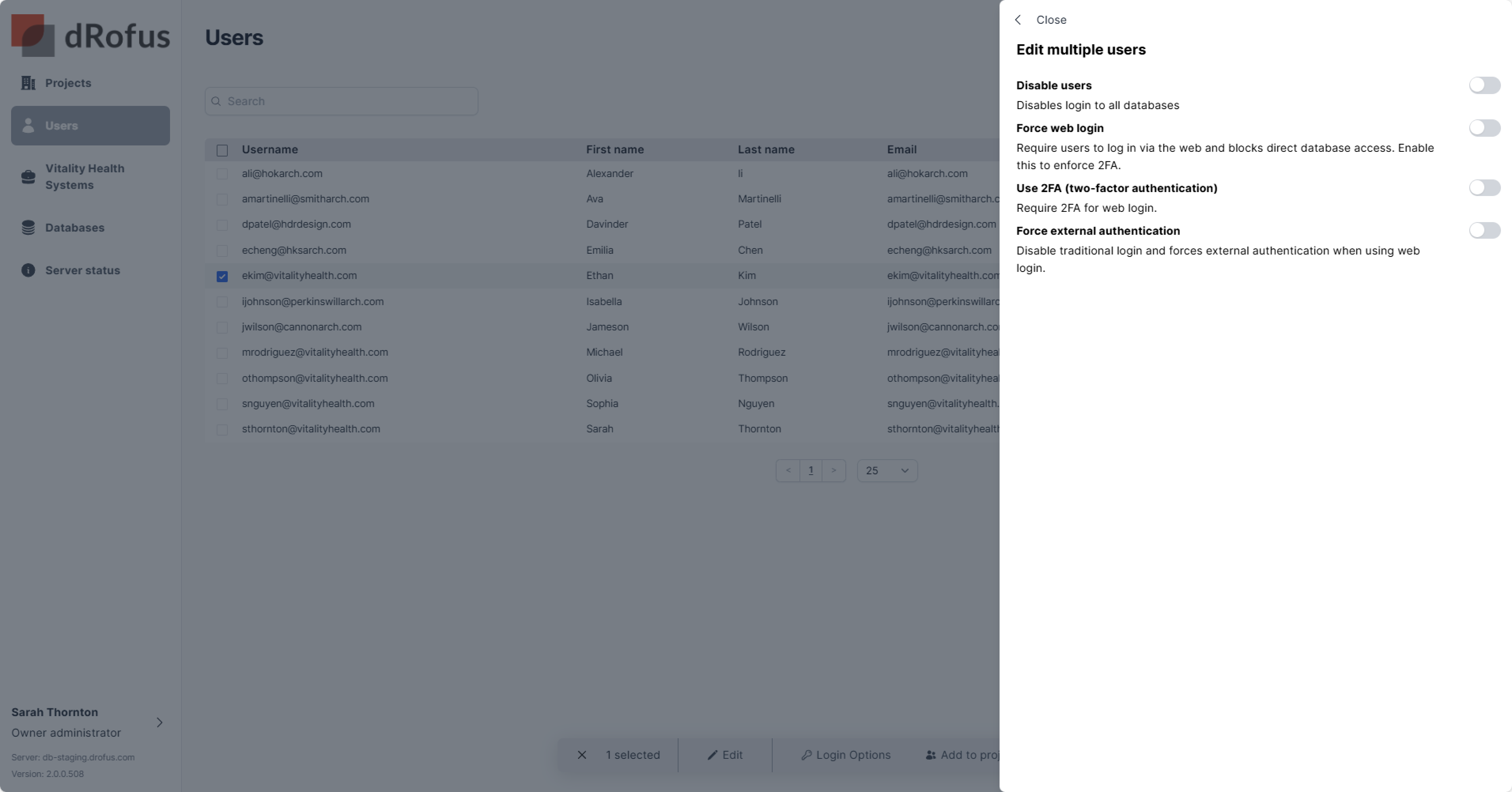The width and height of the screenshot is (1512, 792).
Task: Click email echeng@hksarch.com in Email column
Action: 939,251
